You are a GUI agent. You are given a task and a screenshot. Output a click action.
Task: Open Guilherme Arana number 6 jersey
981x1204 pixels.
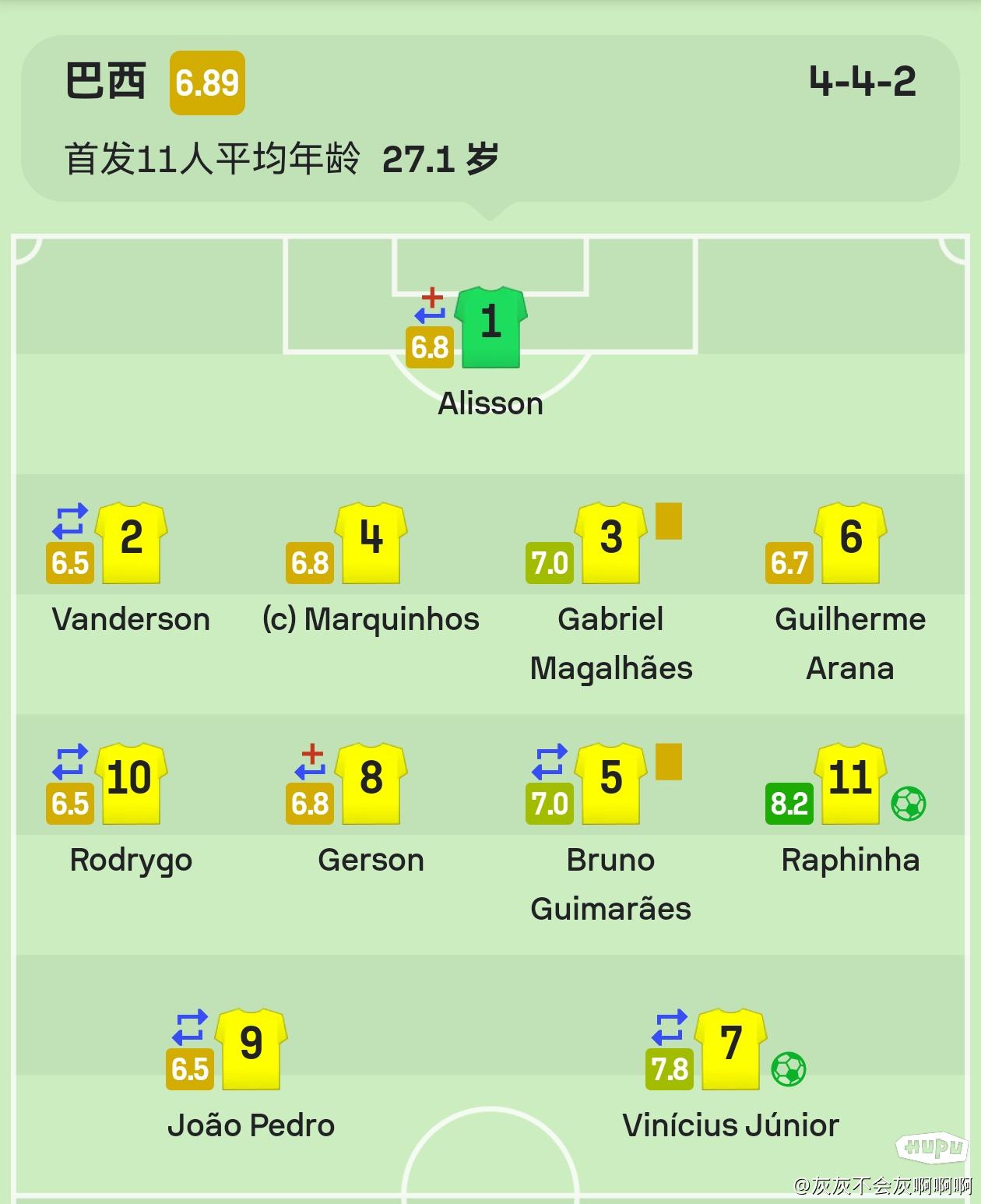(850, 543)
